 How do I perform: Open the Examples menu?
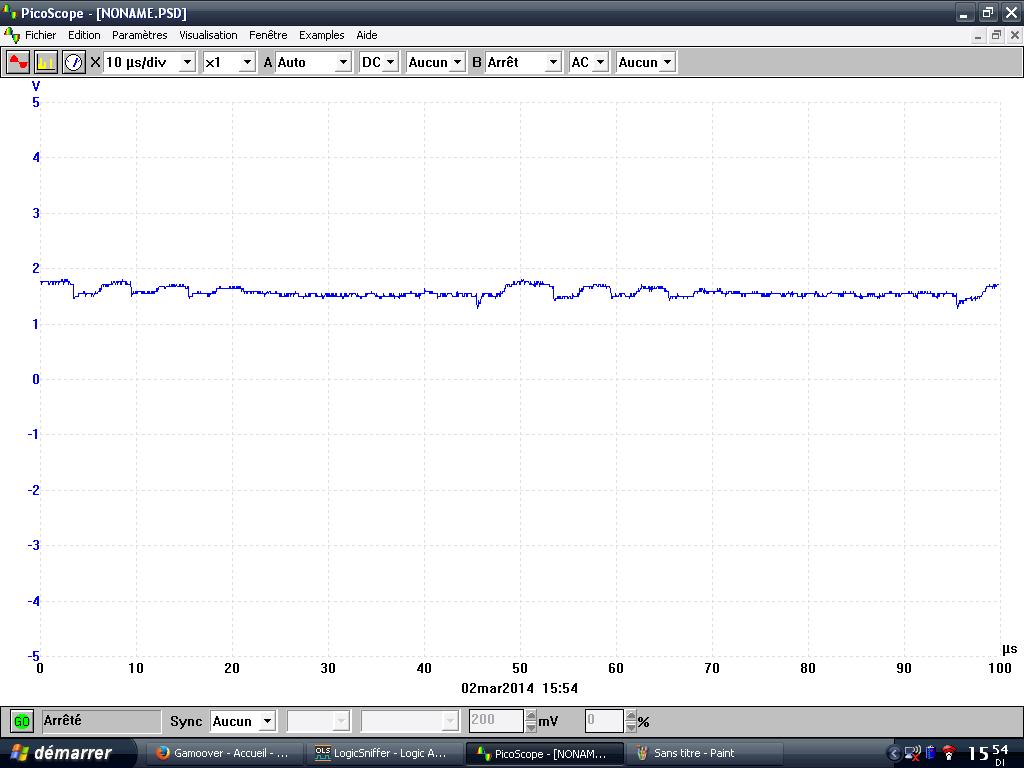321,35
